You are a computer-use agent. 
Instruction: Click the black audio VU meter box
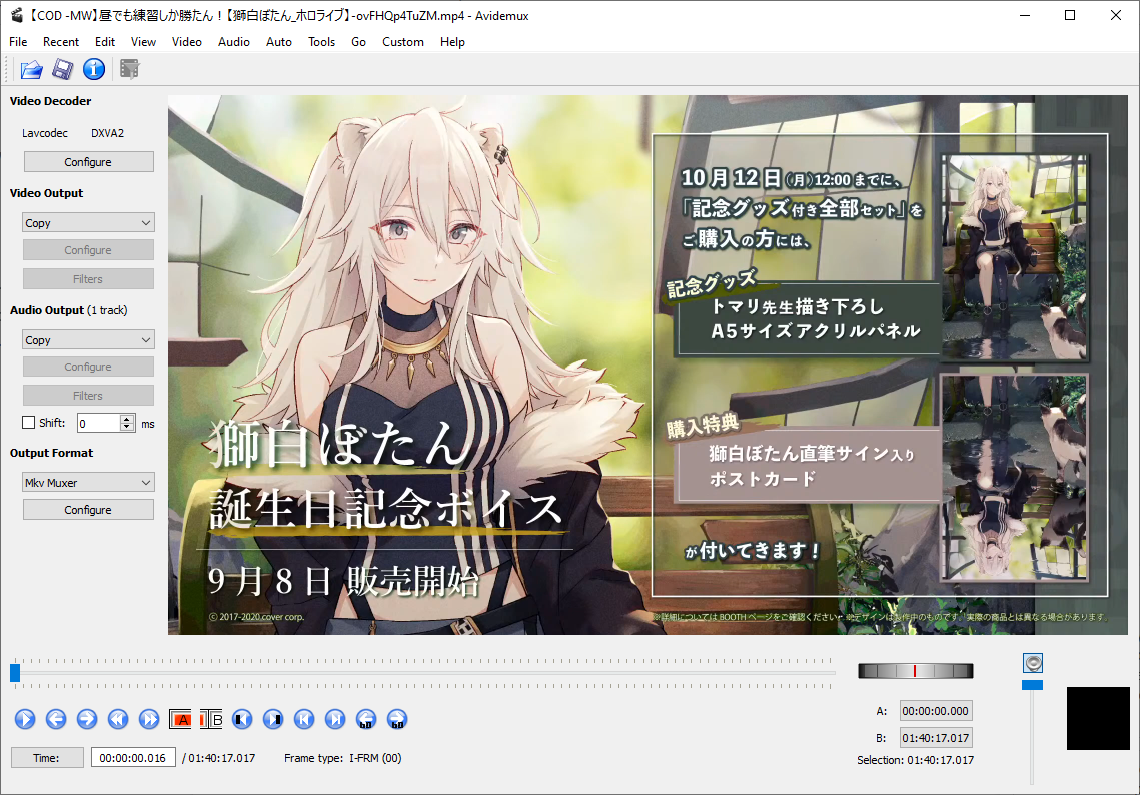point(1098,718)
